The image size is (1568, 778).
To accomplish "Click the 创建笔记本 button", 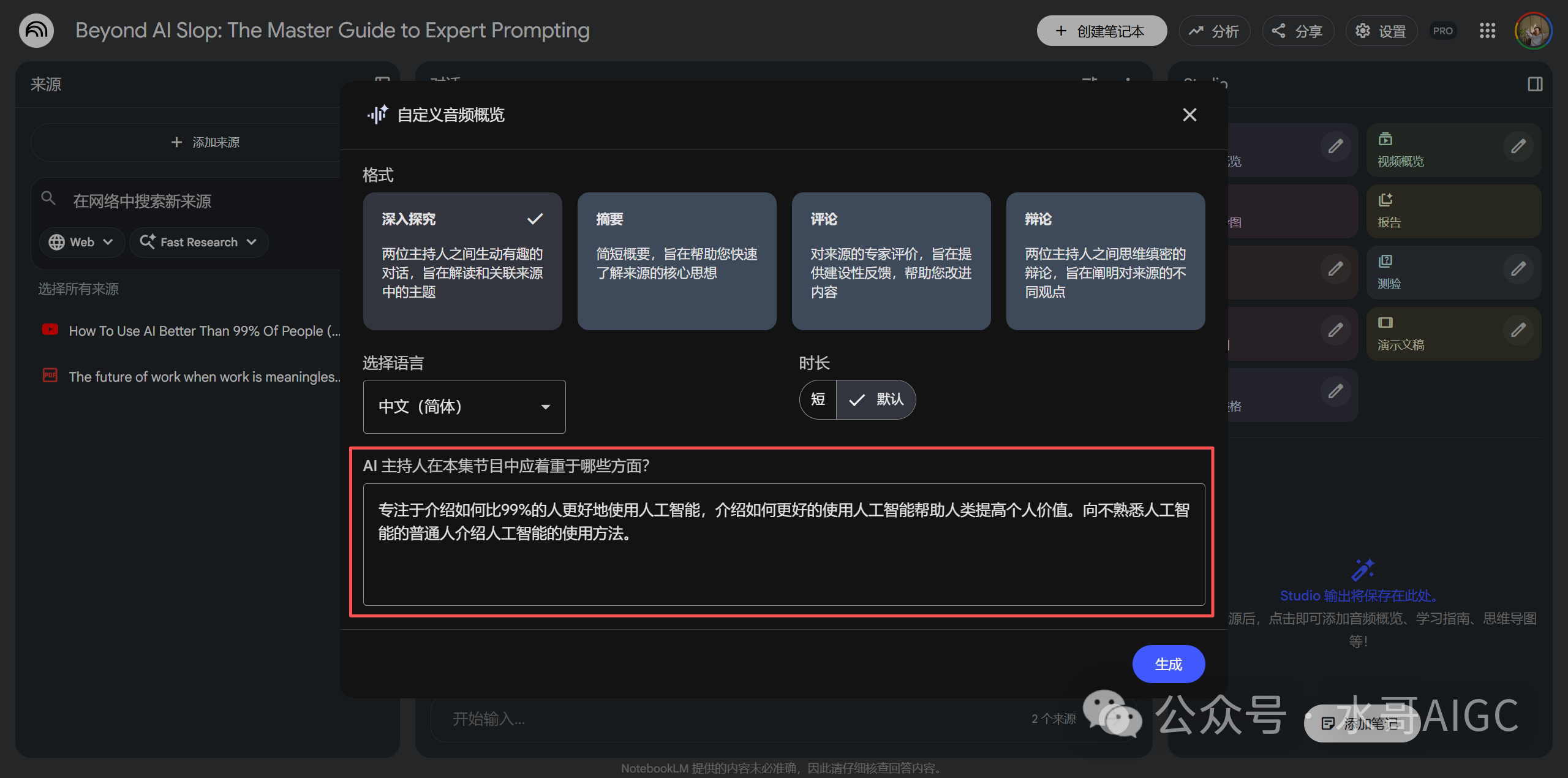I will (x=1101, y=31).
